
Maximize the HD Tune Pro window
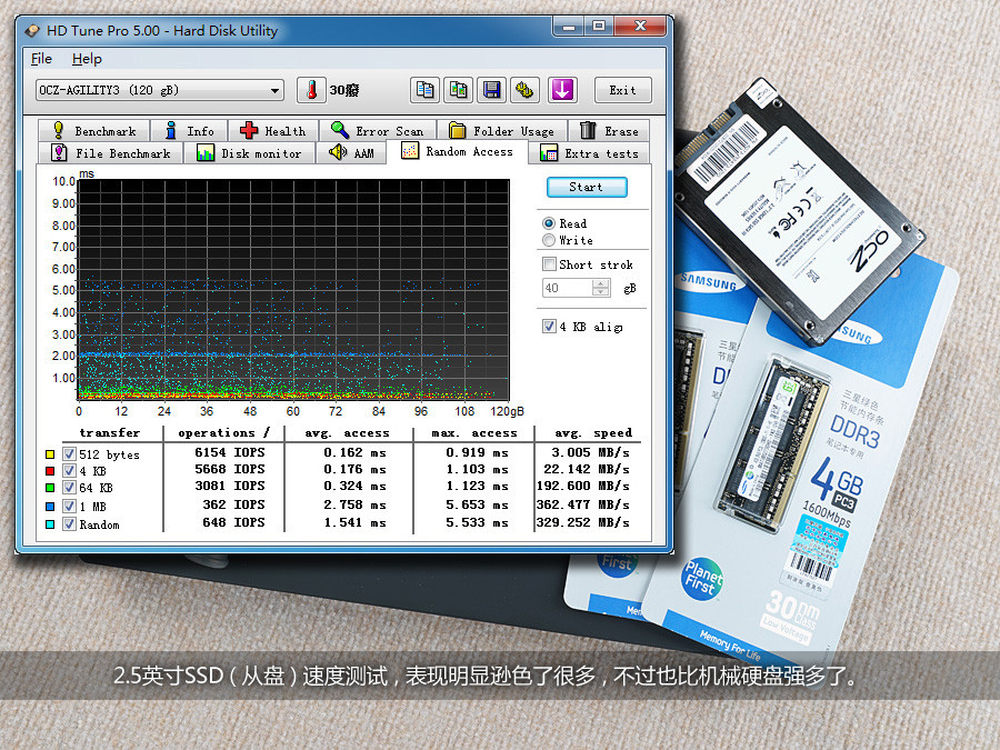pyautogui.click(x=598, y=26)
